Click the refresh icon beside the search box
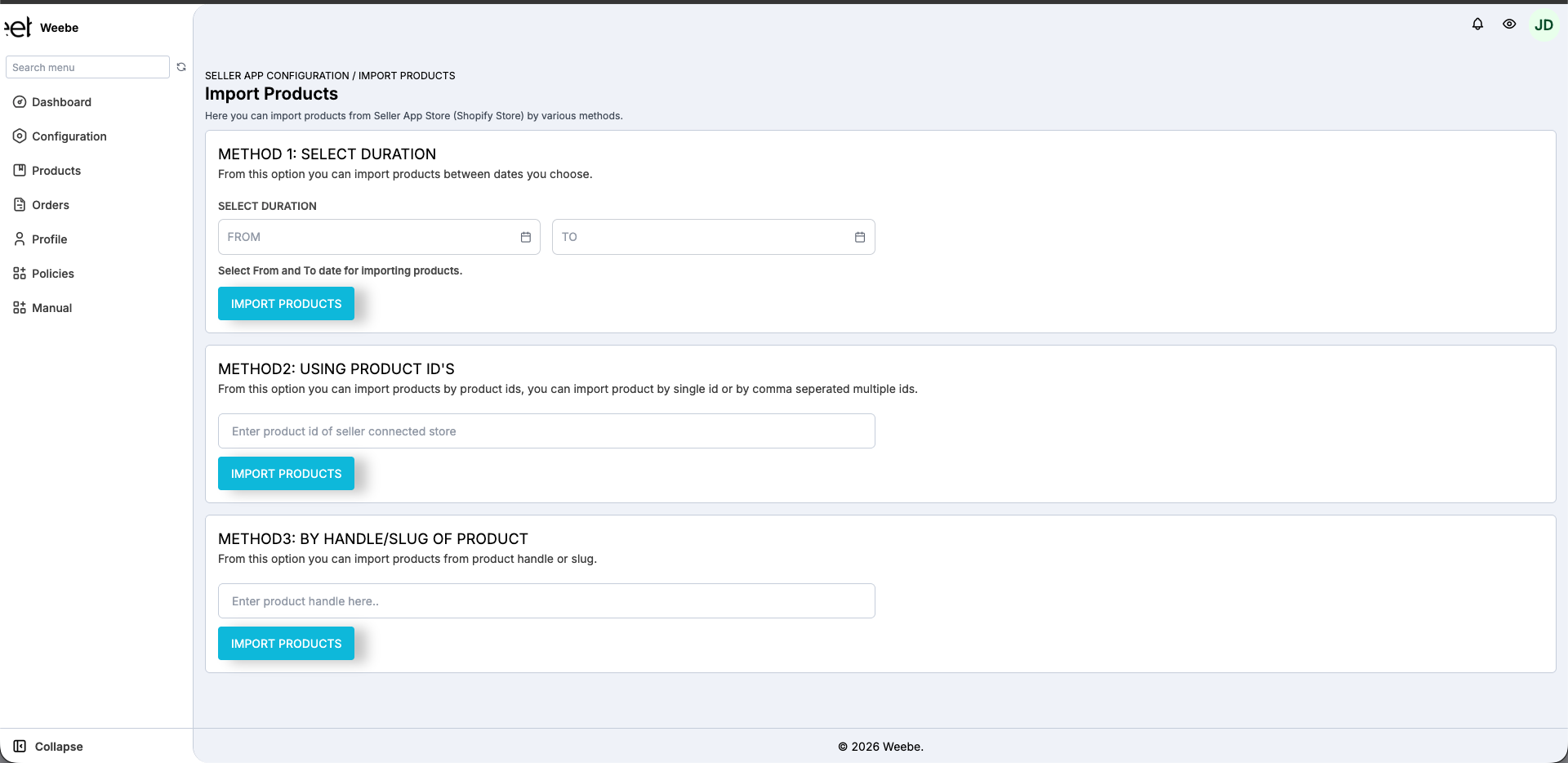Image resolution: width=1568 pixels, height=763 pixels. click(x=180, y=67)
